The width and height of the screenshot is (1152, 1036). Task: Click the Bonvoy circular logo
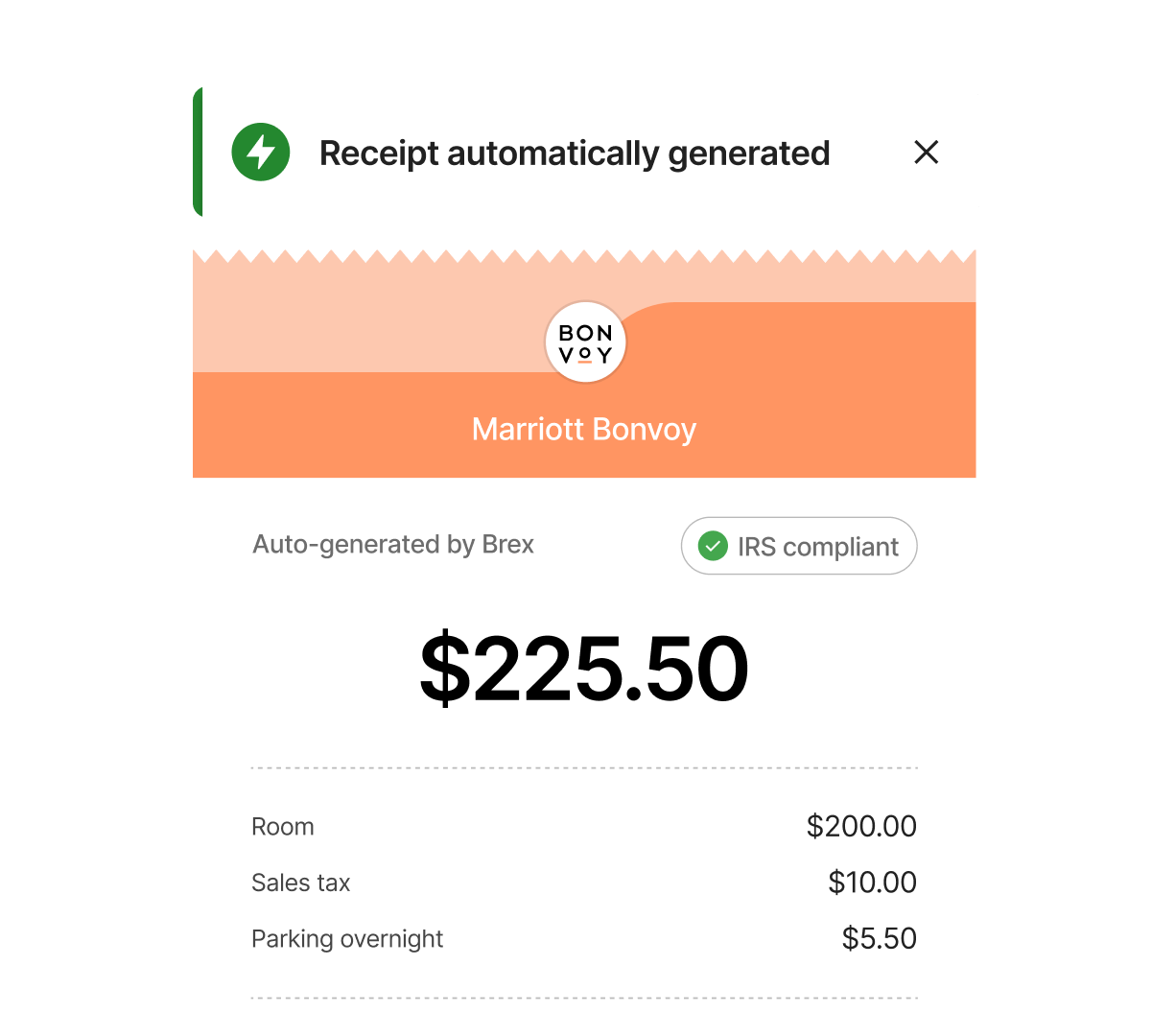585,343
